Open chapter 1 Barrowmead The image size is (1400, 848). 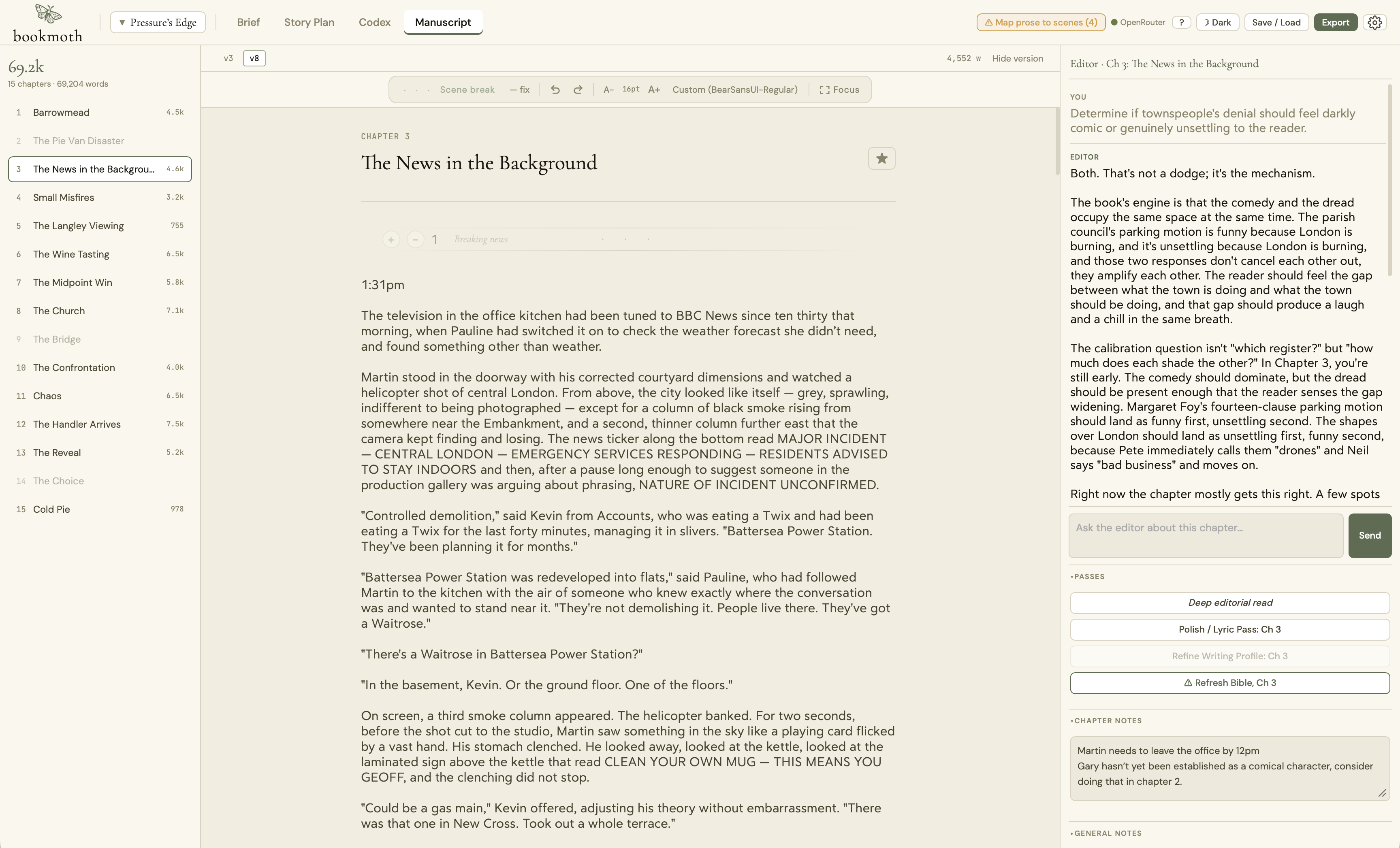click(x=100, y=113)
